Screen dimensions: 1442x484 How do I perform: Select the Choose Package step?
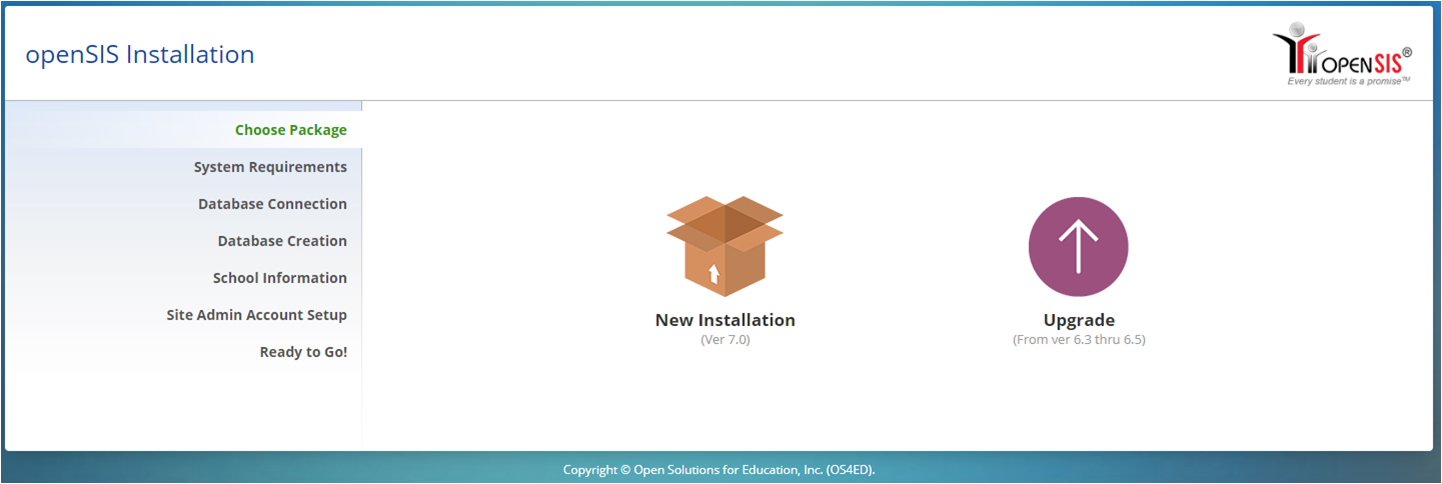click(x=291, y=130)
